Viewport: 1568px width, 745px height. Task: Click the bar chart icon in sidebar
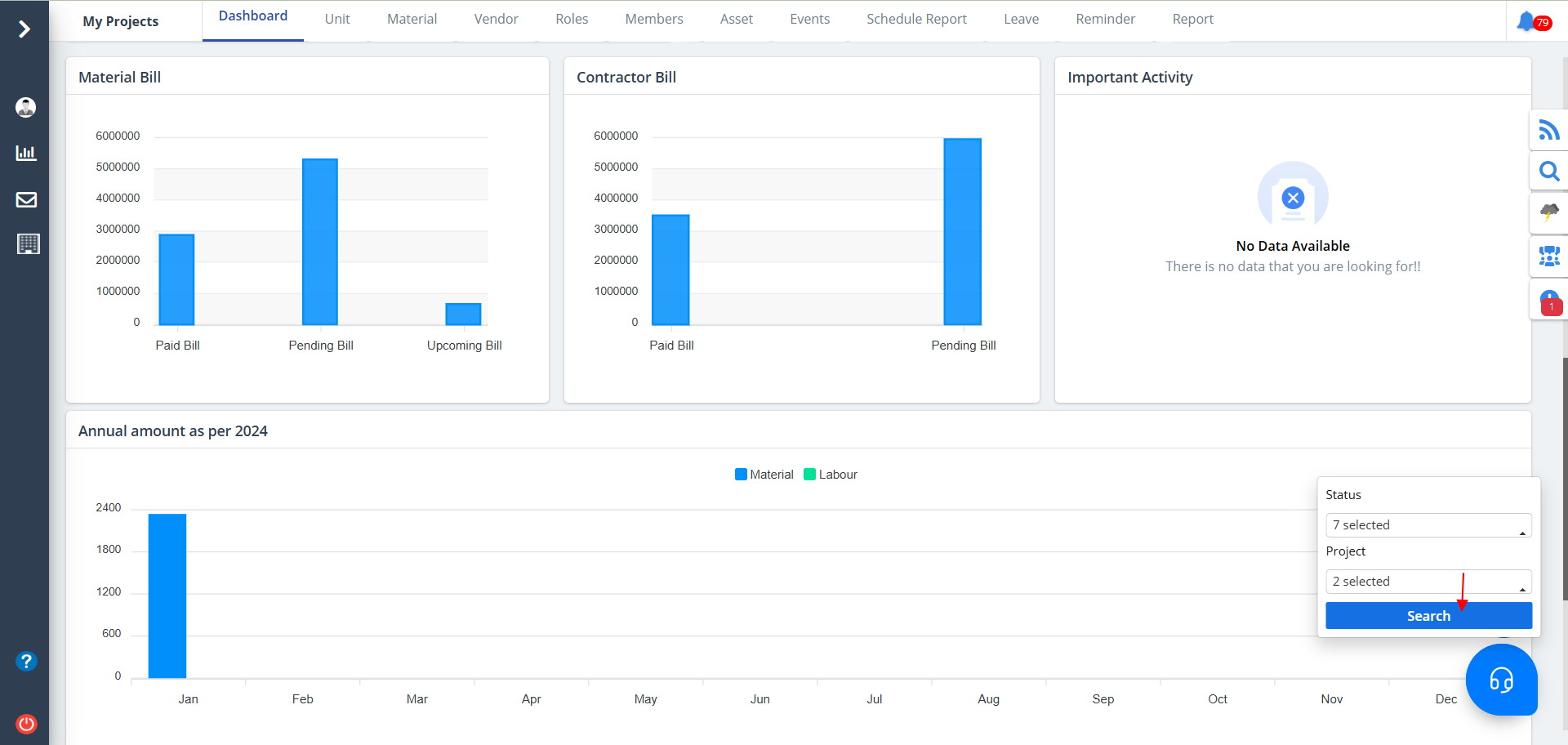pos(26,153)
